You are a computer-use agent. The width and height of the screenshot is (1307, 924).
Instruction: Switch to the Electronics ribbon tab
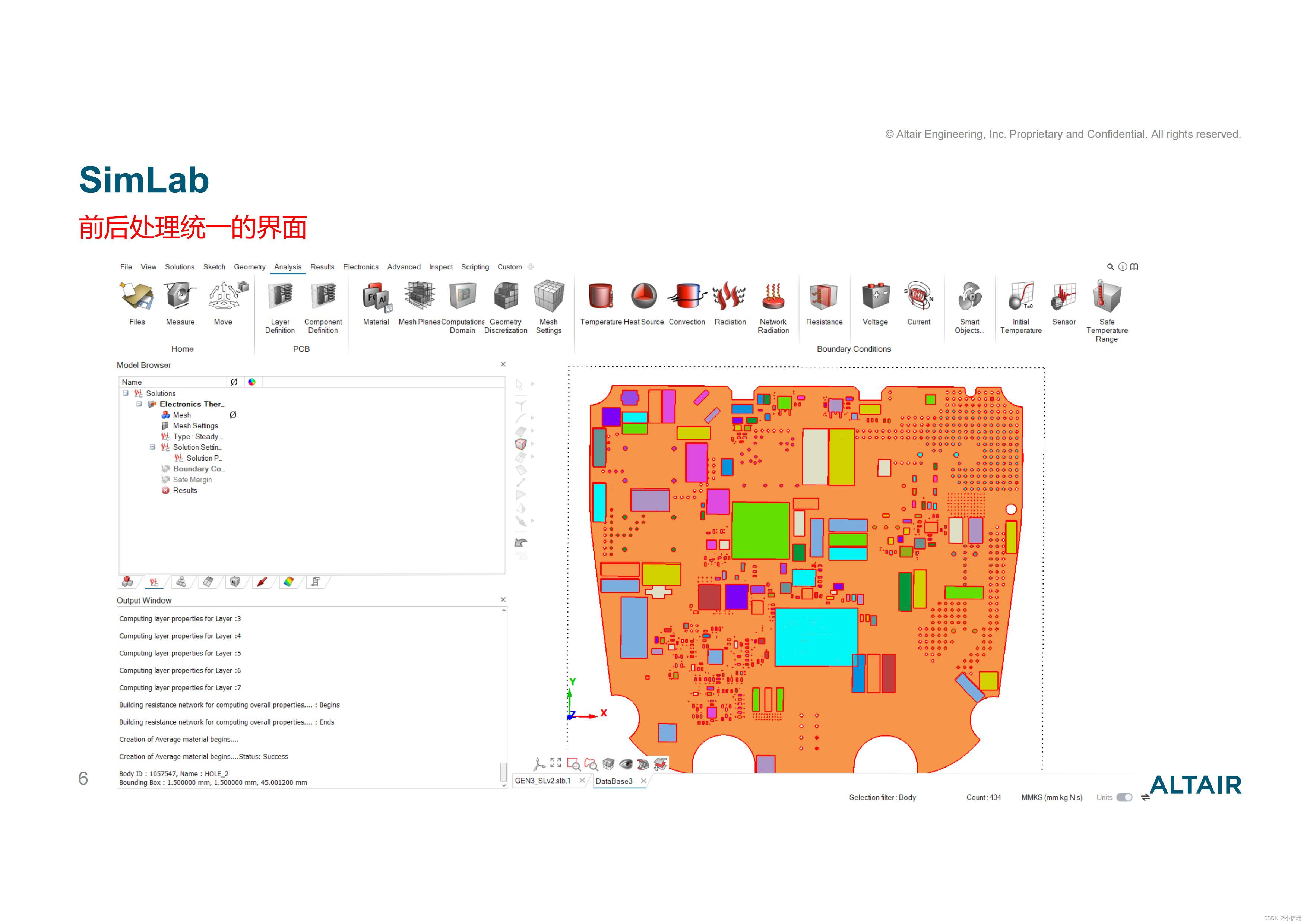click(x=361, y=266)
